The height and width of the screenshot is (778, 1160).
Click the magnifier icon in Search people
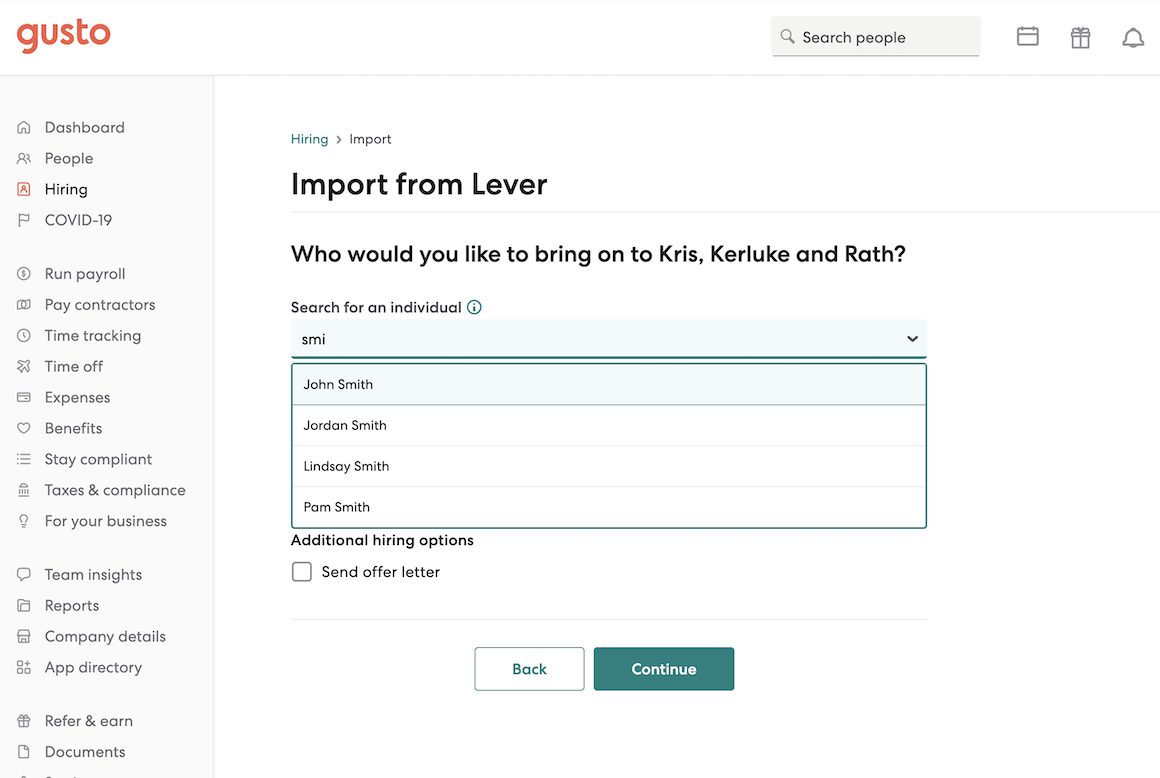[x=787, y=36]
